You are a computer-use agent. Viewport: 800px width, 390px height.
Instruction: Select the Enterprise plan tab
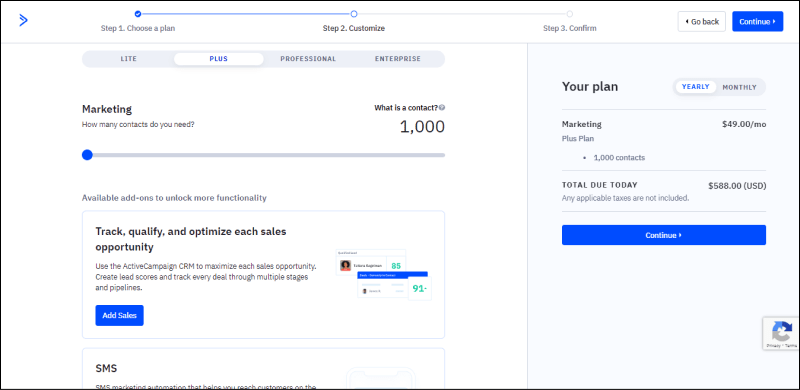(398, 59)
